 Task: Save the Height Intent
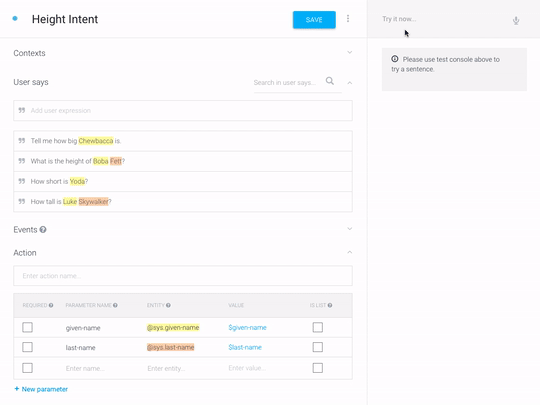coord(314,20)
